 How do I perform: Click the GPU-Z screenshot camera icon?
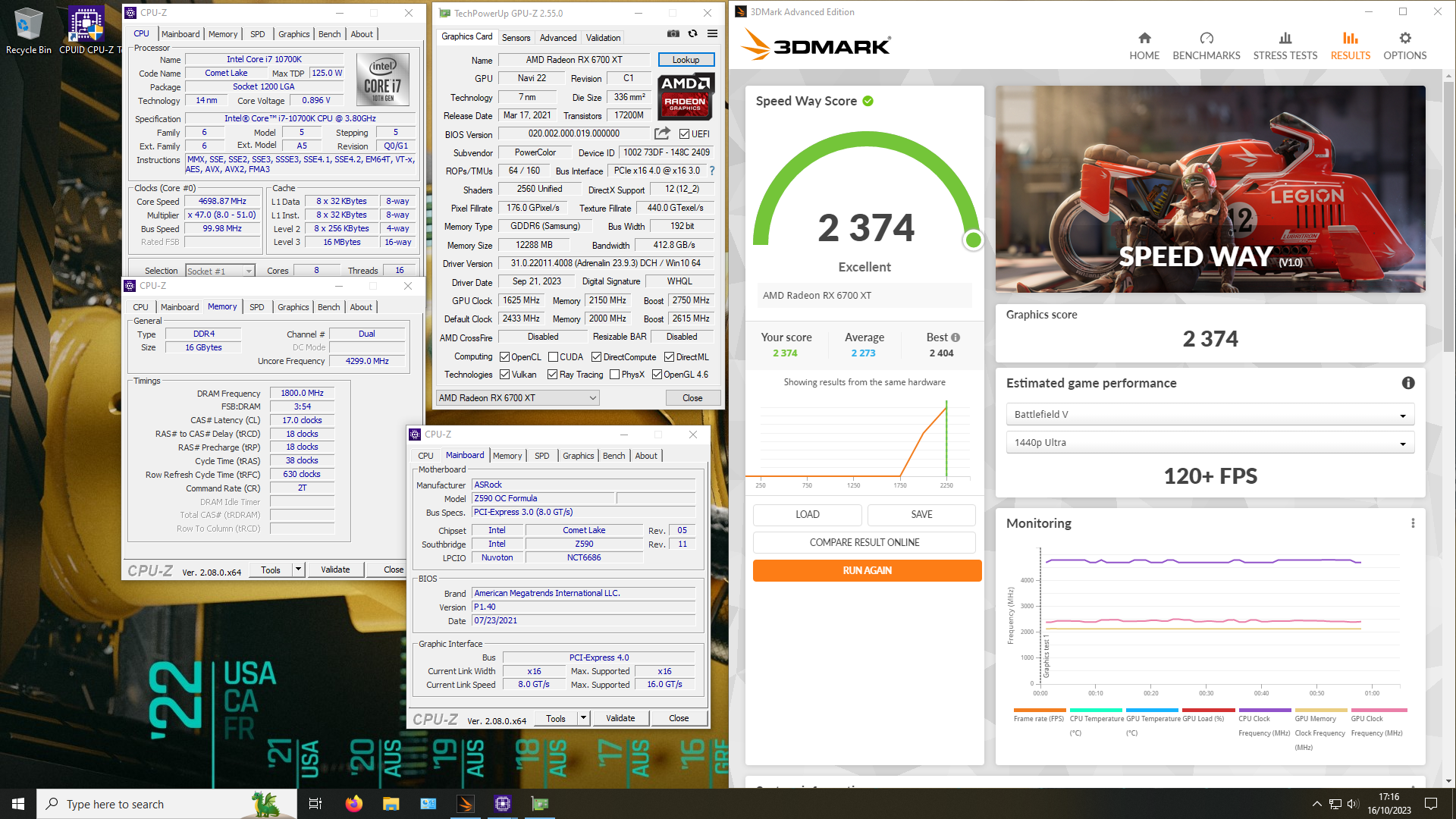[x=673, y=34]
